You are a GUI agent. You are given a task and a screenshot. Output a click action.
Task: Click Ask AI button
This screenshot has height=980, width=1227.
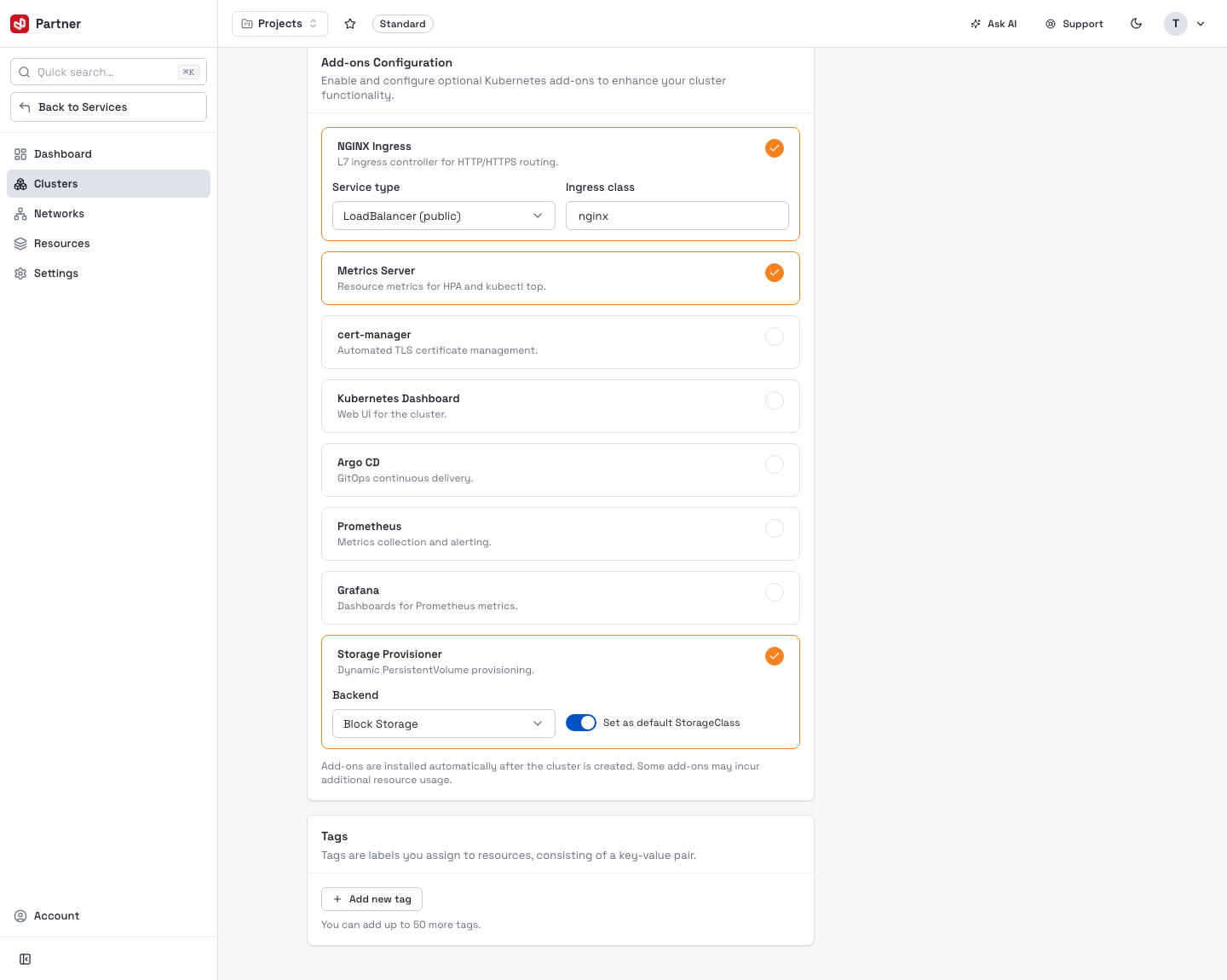(994, 24)
